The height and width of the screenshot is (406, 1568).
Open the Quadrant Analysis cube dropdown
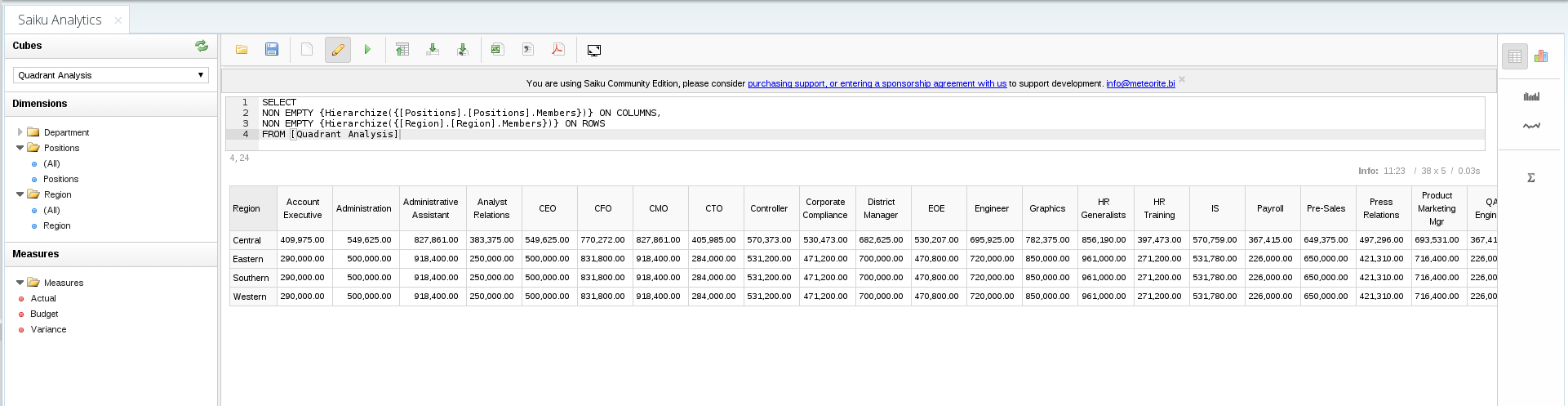pyautogui.click(x=111, y=75)
